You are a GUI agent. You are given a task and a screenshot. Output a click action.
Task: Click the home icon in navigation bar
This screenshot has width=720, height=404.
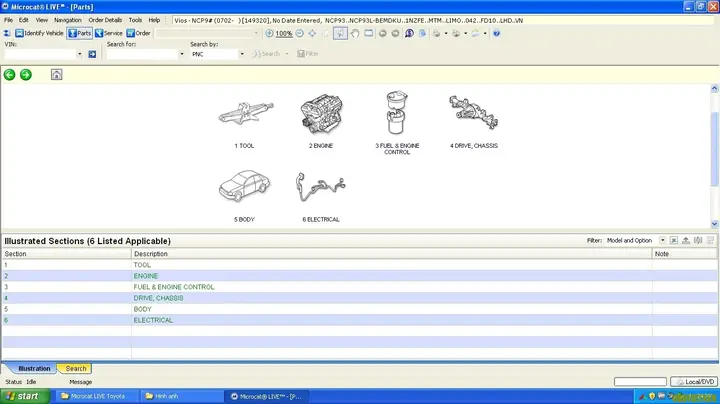tap(56, 74)
